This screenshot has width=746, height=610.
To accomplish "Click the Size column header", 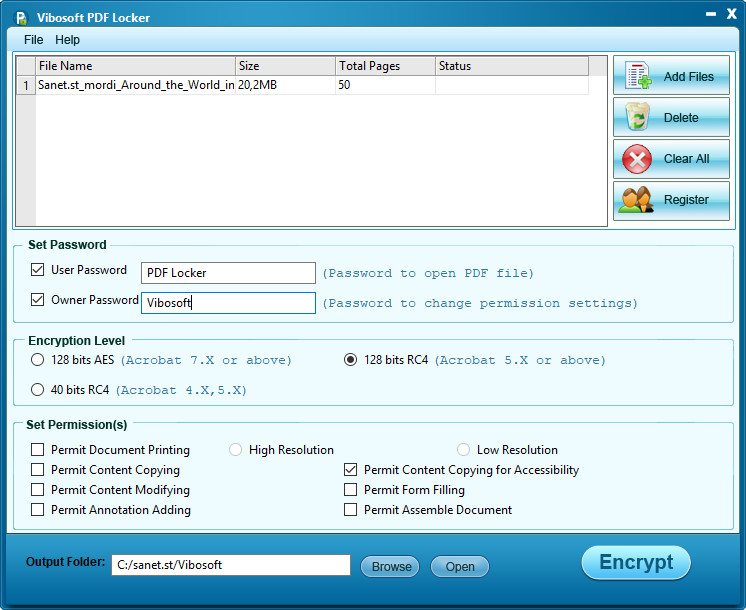I will [x=285, y=66].
